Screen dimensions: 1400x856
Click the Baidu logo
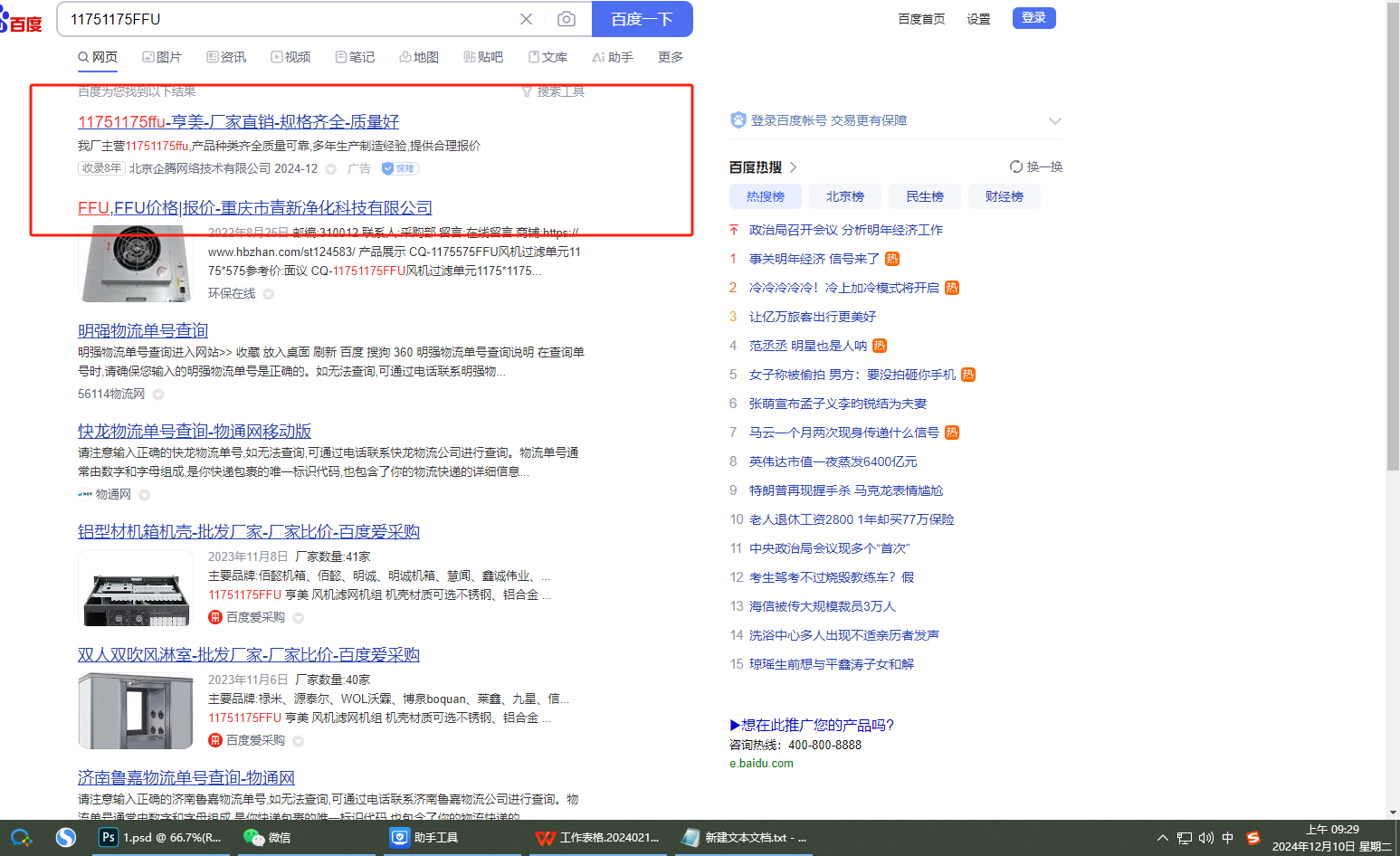[22, 20]
